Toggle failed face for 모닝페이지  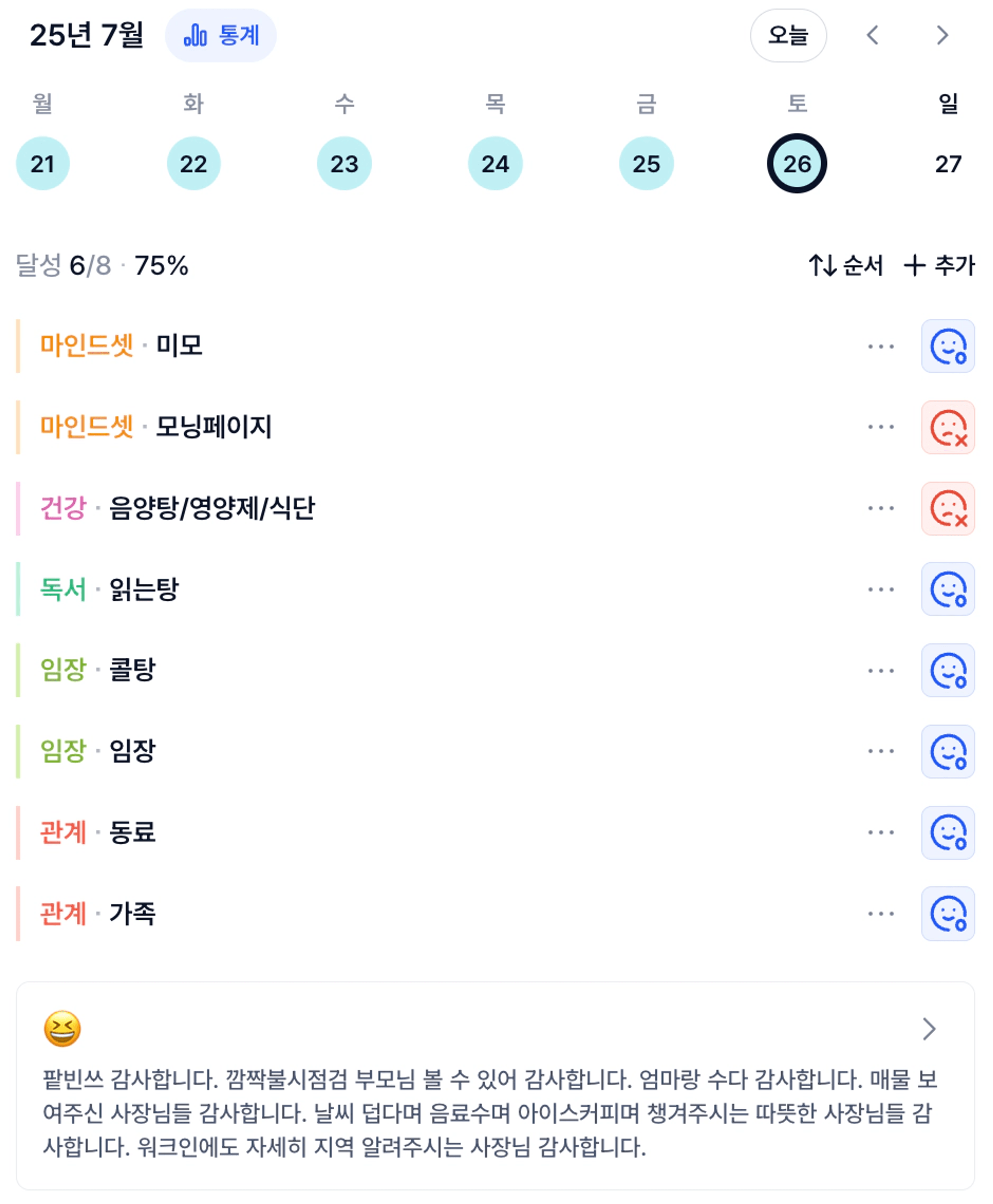click(948, 427)
